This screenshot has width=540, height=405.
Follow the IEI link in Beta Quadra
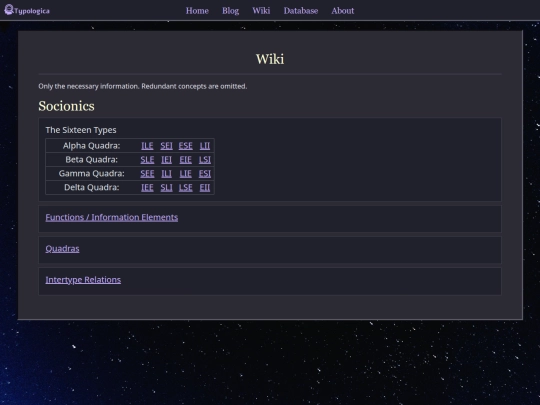[166, 160]
